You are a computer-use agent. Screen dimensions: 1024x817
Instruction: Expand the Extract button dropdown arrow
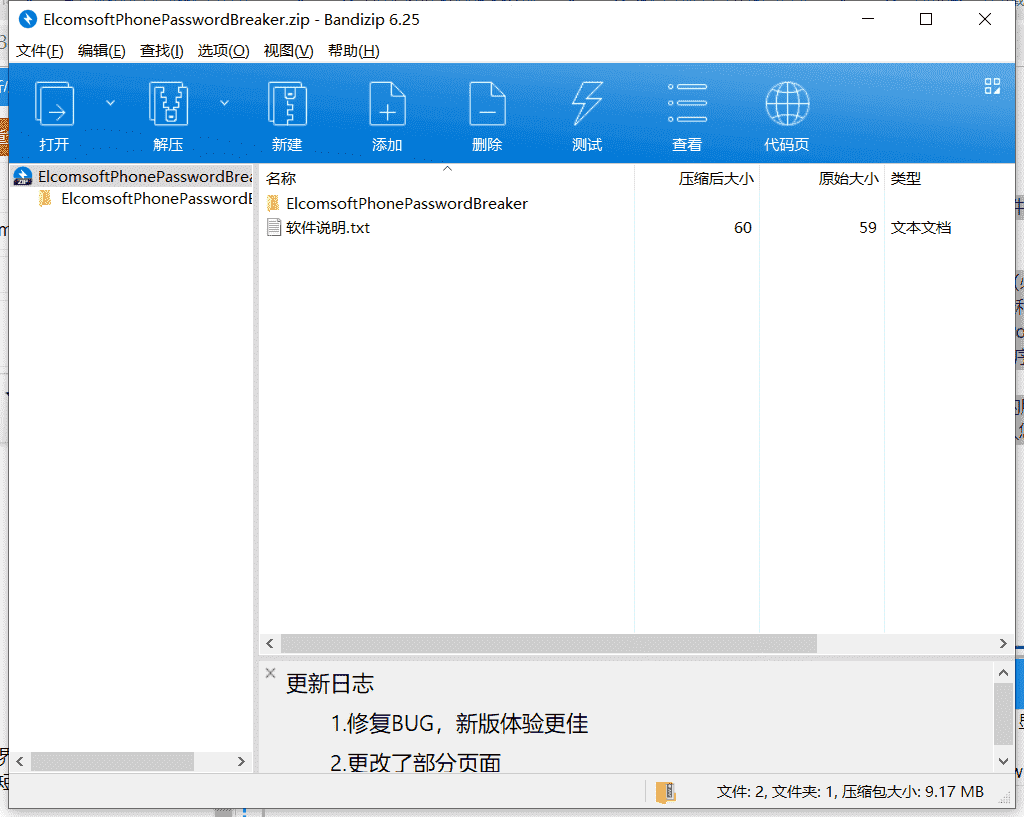225,103
